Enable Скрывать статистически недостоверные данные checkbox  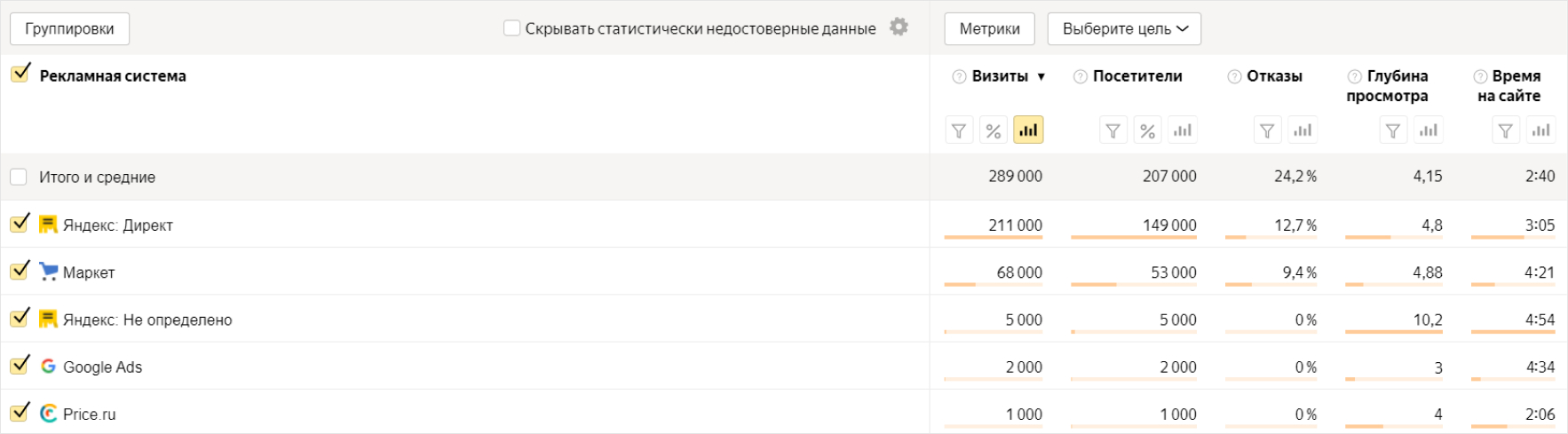(511, 28)
